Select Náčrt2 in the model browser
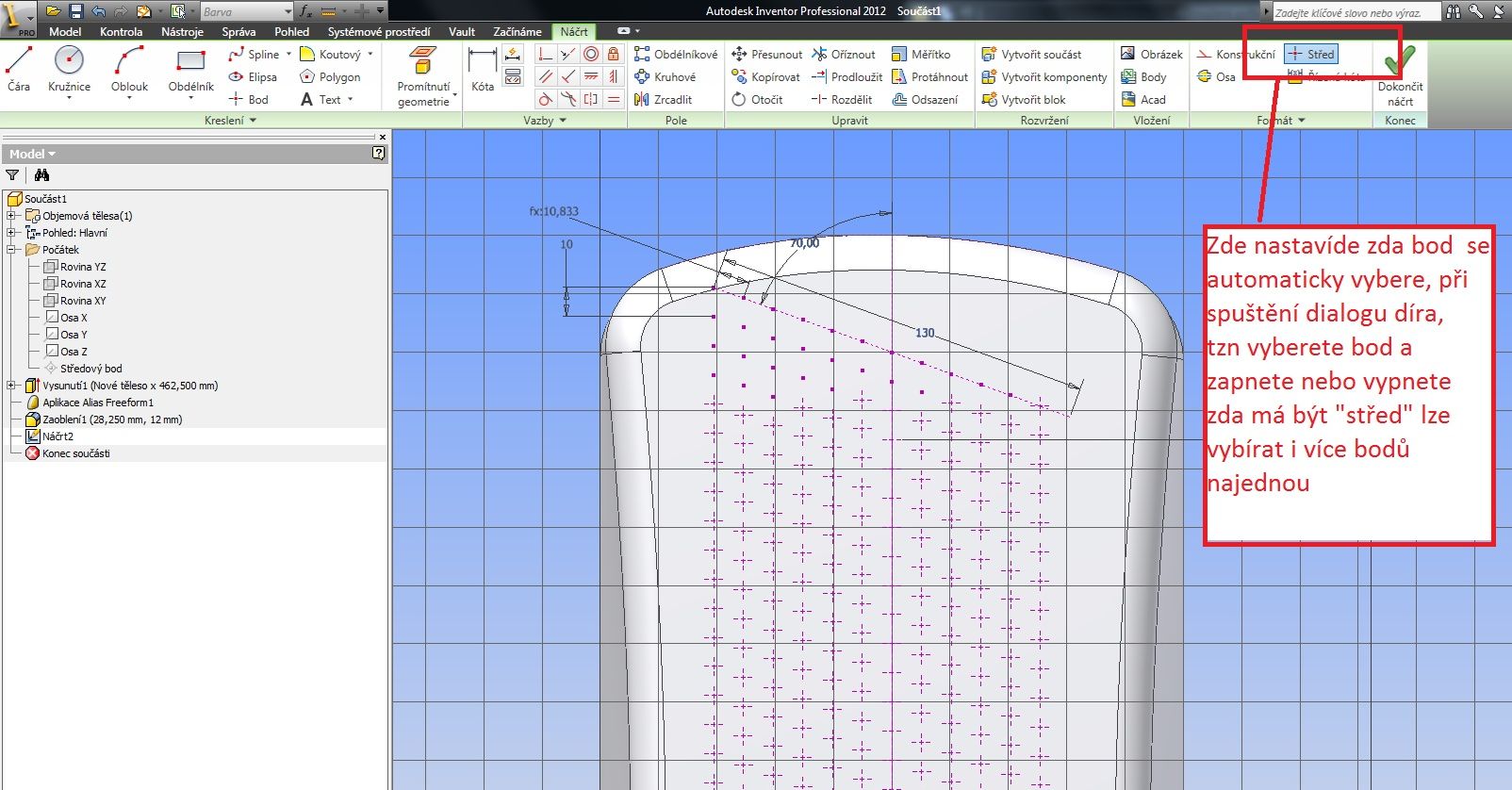The width and height of the screenshot is (1512, 790). (x=57, y=436)
